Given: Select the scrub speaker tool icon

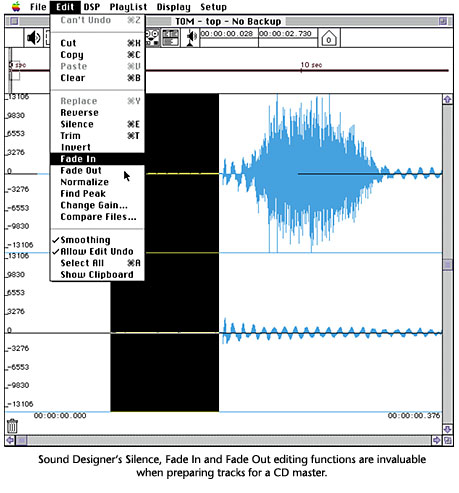Looking at the screenshot, I should (x=190, y=38).
